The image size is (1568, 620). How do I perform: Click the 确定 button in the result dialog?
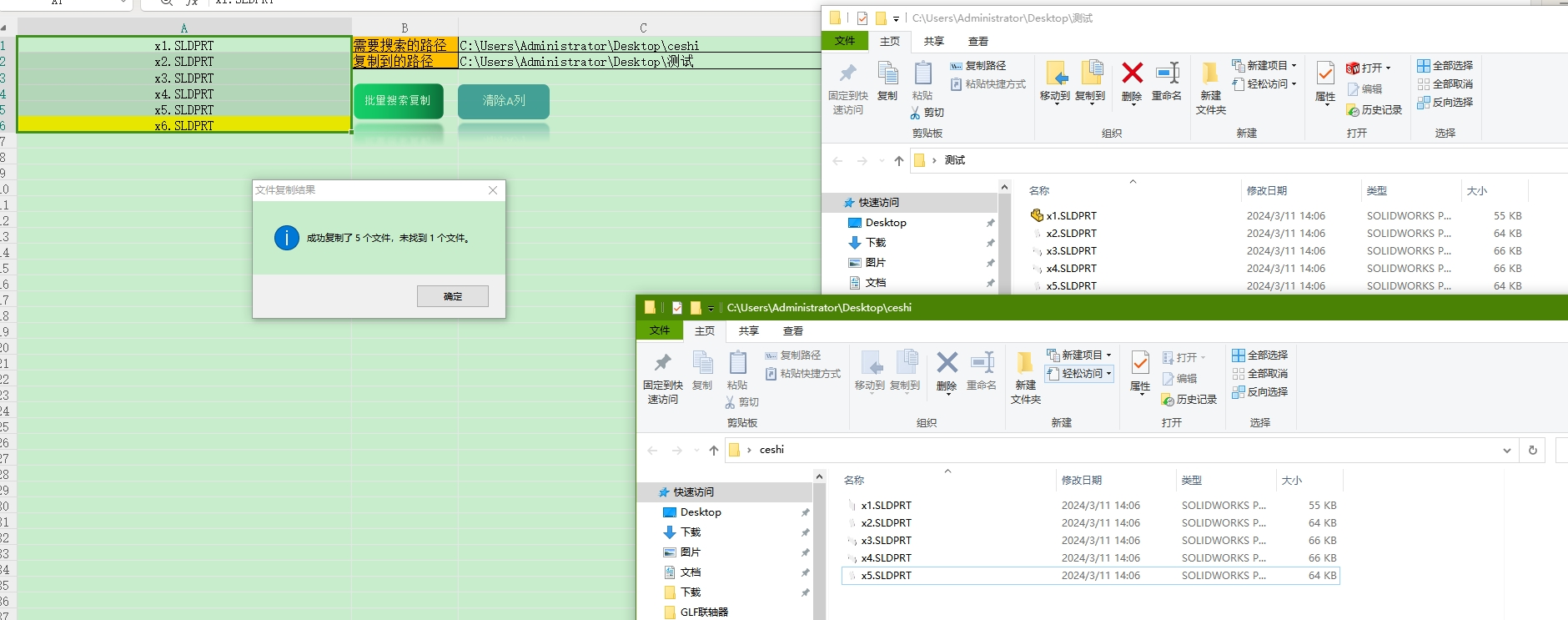pos(453,296)
